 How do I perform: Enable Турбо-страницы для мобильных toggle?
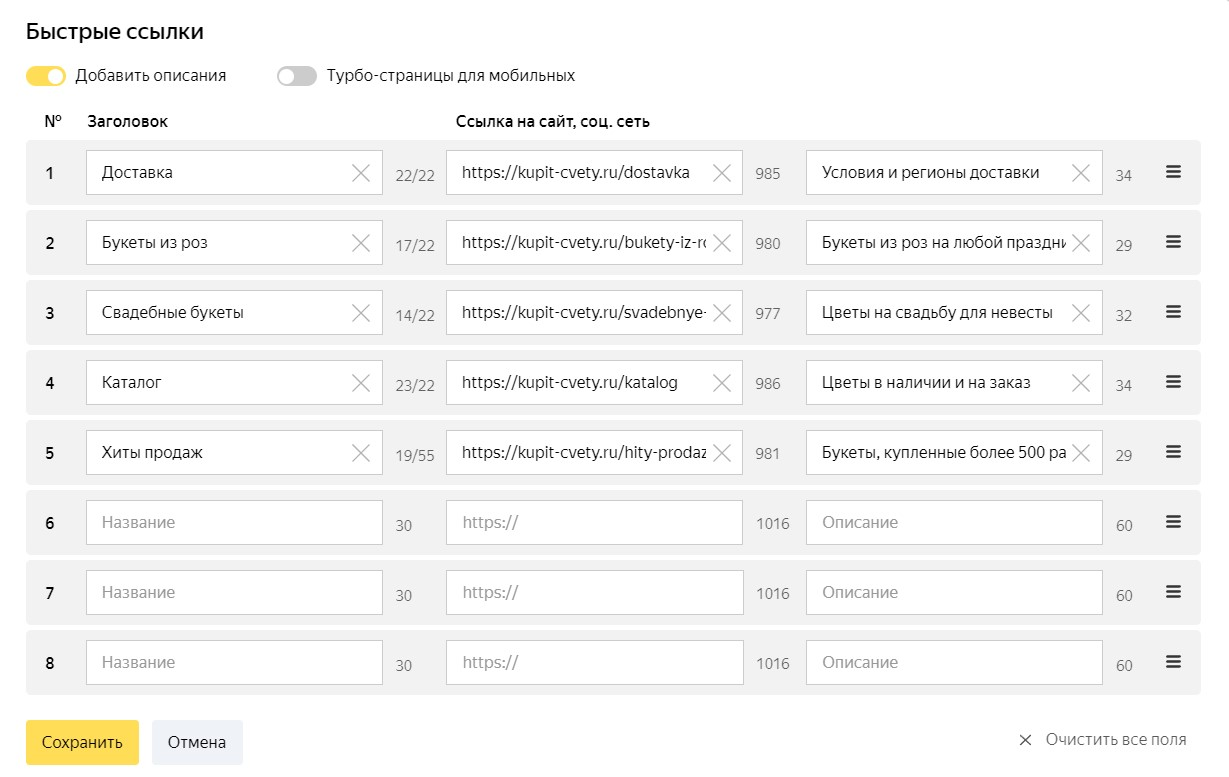click(297, 76)
